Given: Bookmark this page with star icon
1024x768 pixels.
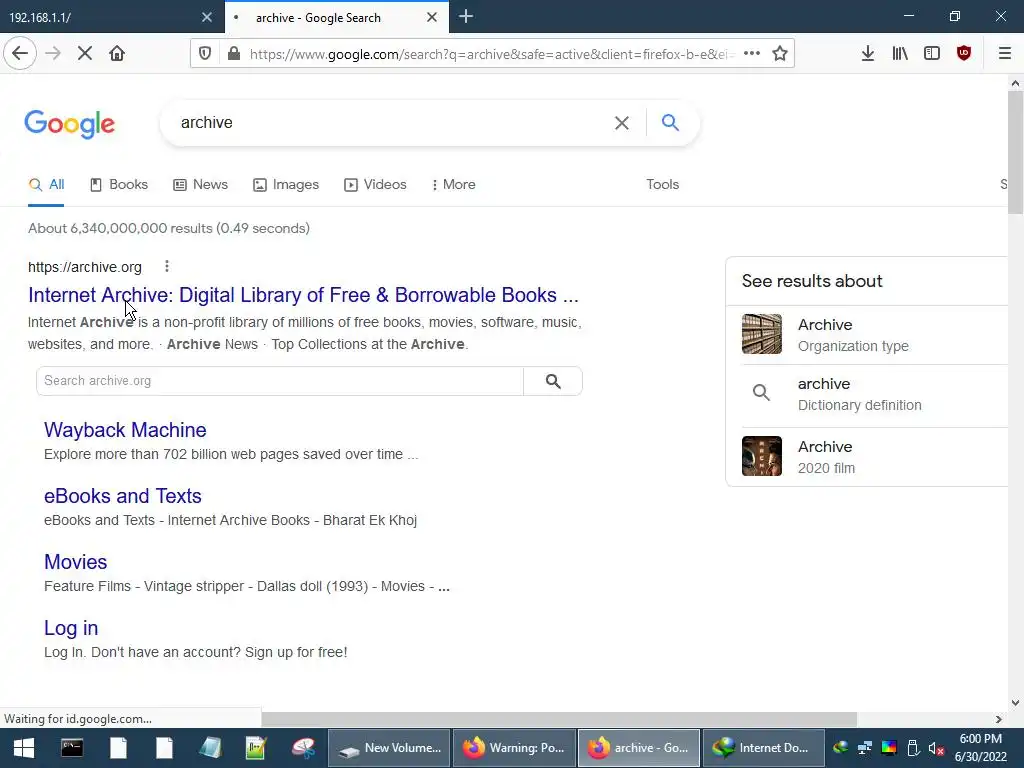Looking at the screenshot, I should 780,54.
